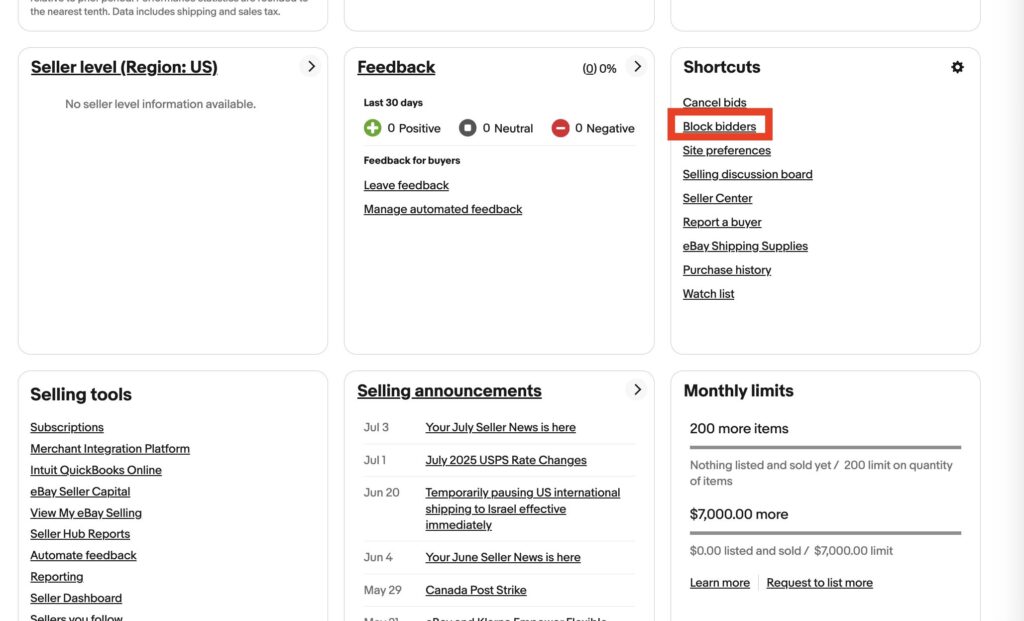Open eBay Shipping Supplies

tap(745, 246)
